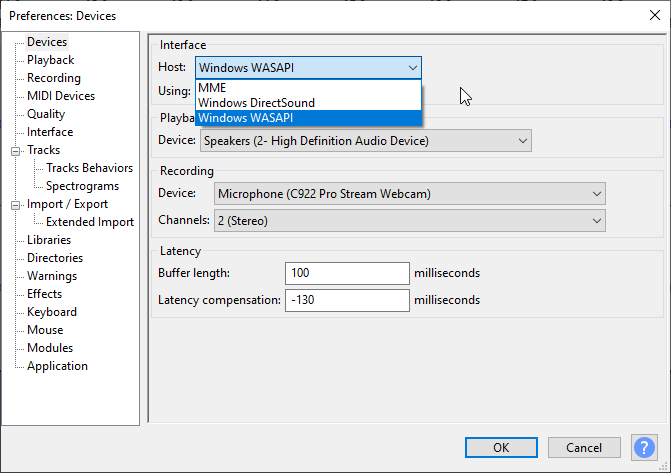Click the Latency compensation input field
The image size is (671, 473).
click(x=346, y=300)
